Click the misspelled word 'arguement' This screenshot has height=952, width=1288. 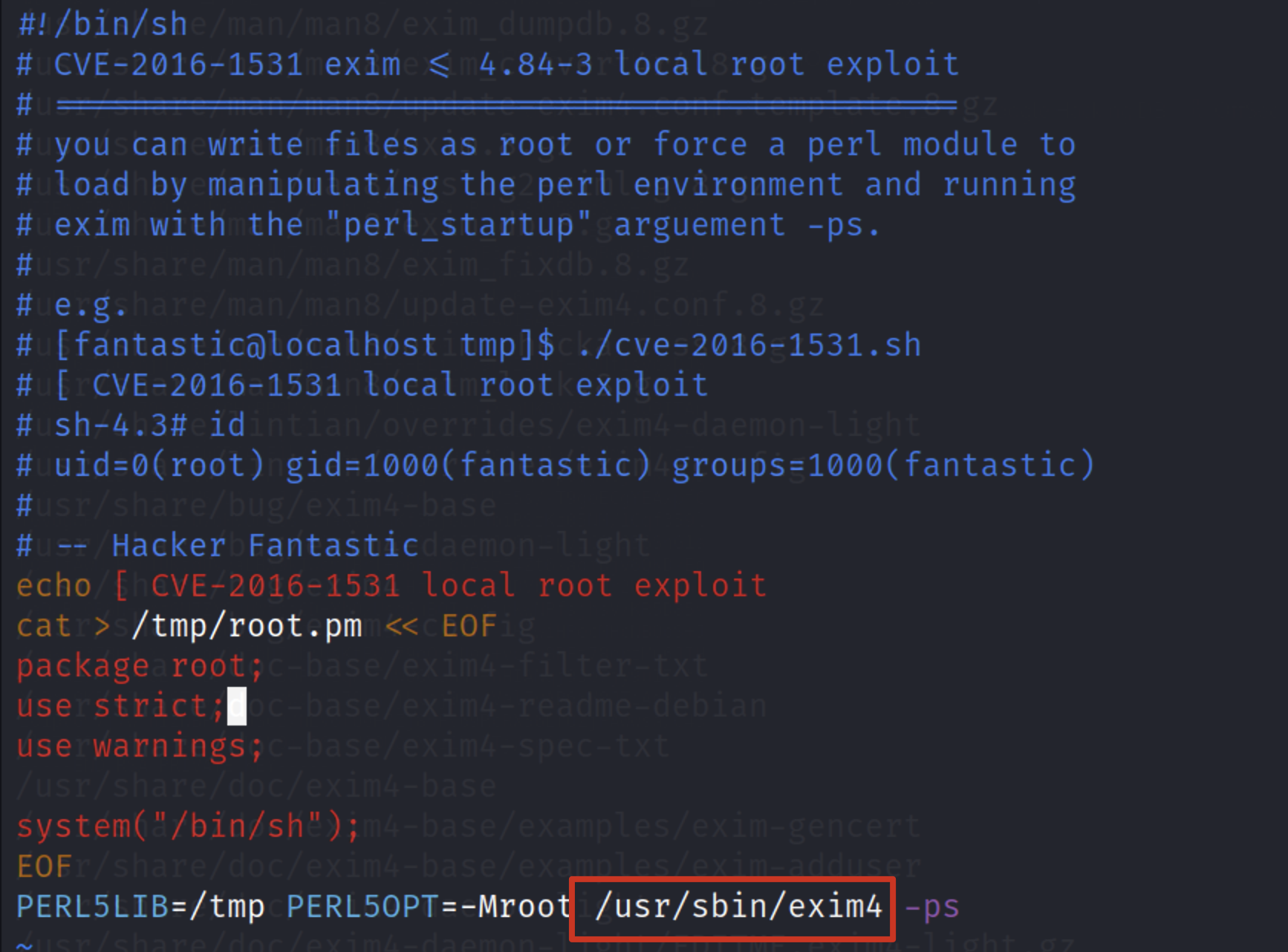tap(699, 225)
